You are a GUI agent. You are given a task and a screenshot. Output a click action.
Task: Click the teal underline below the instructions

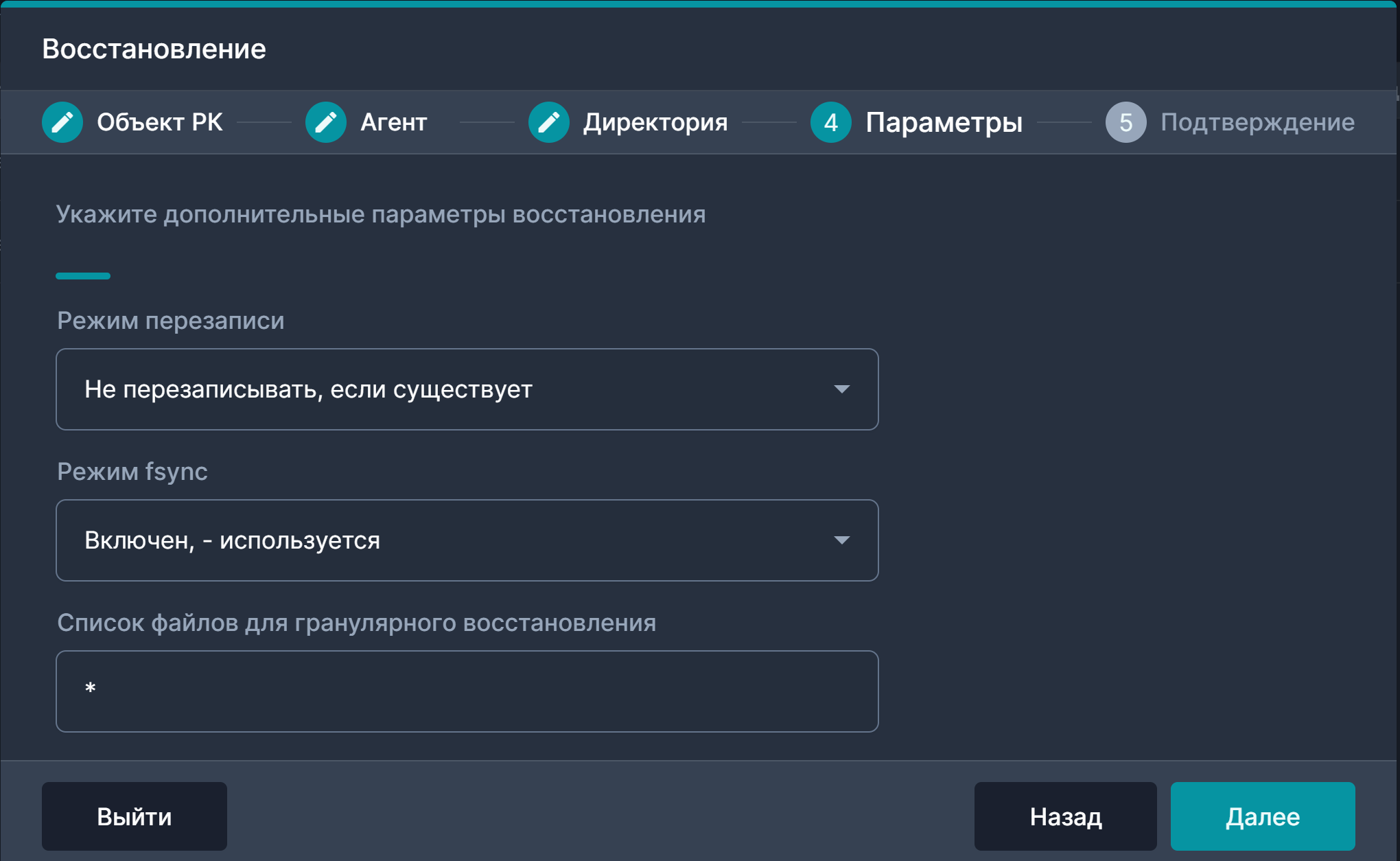click(x=83, y=276)
